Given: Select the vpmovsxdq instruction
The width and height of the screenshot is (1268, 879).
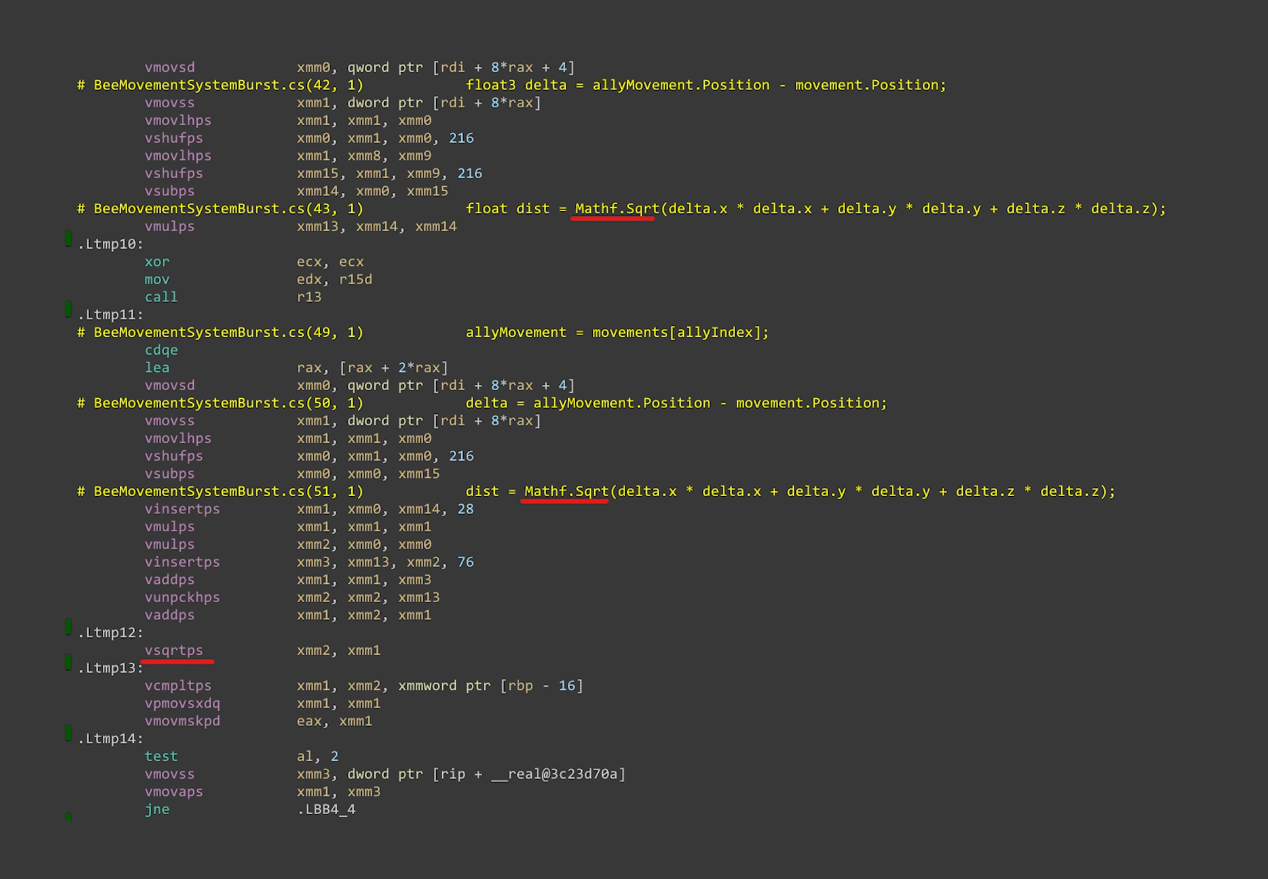Looking at the screenshot, I should point(263,703).
